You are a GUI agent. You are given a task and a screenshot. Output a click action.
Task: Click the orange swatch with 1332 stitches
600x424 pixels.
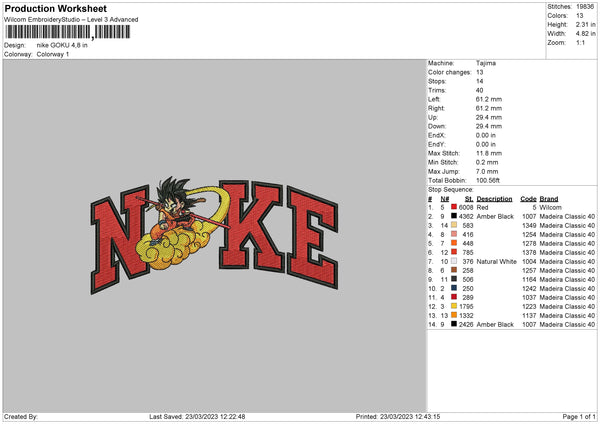click(454, 315)
